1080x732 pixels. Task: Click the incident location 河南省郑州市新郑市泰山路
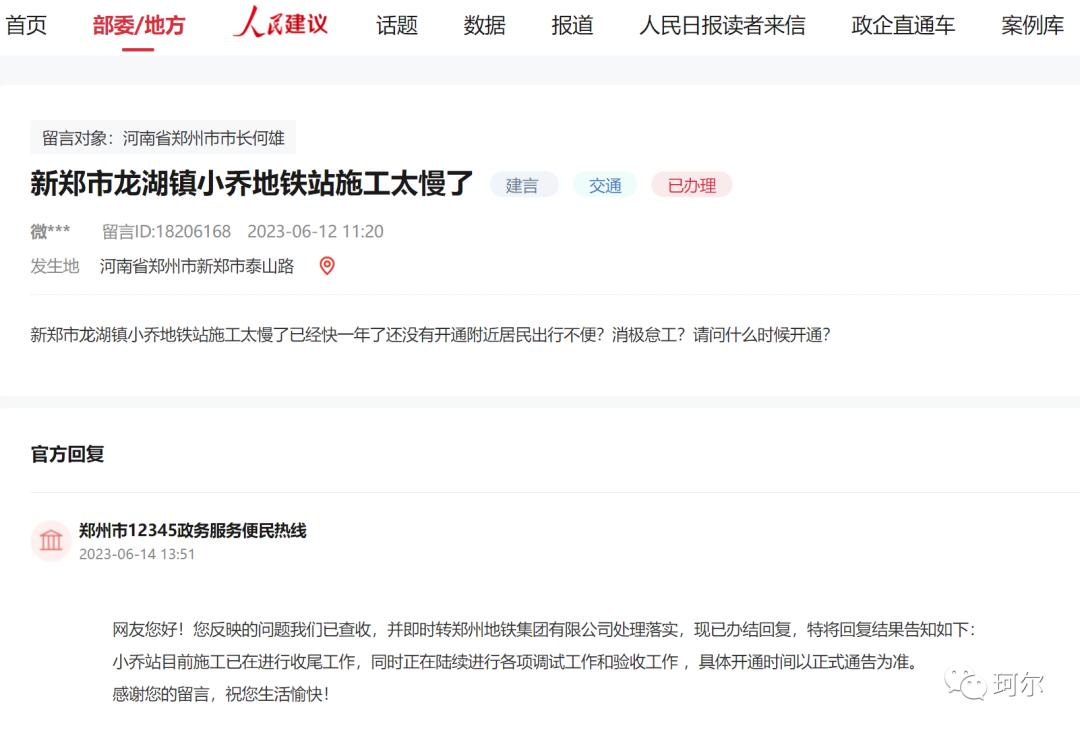(x=196, y=266)
